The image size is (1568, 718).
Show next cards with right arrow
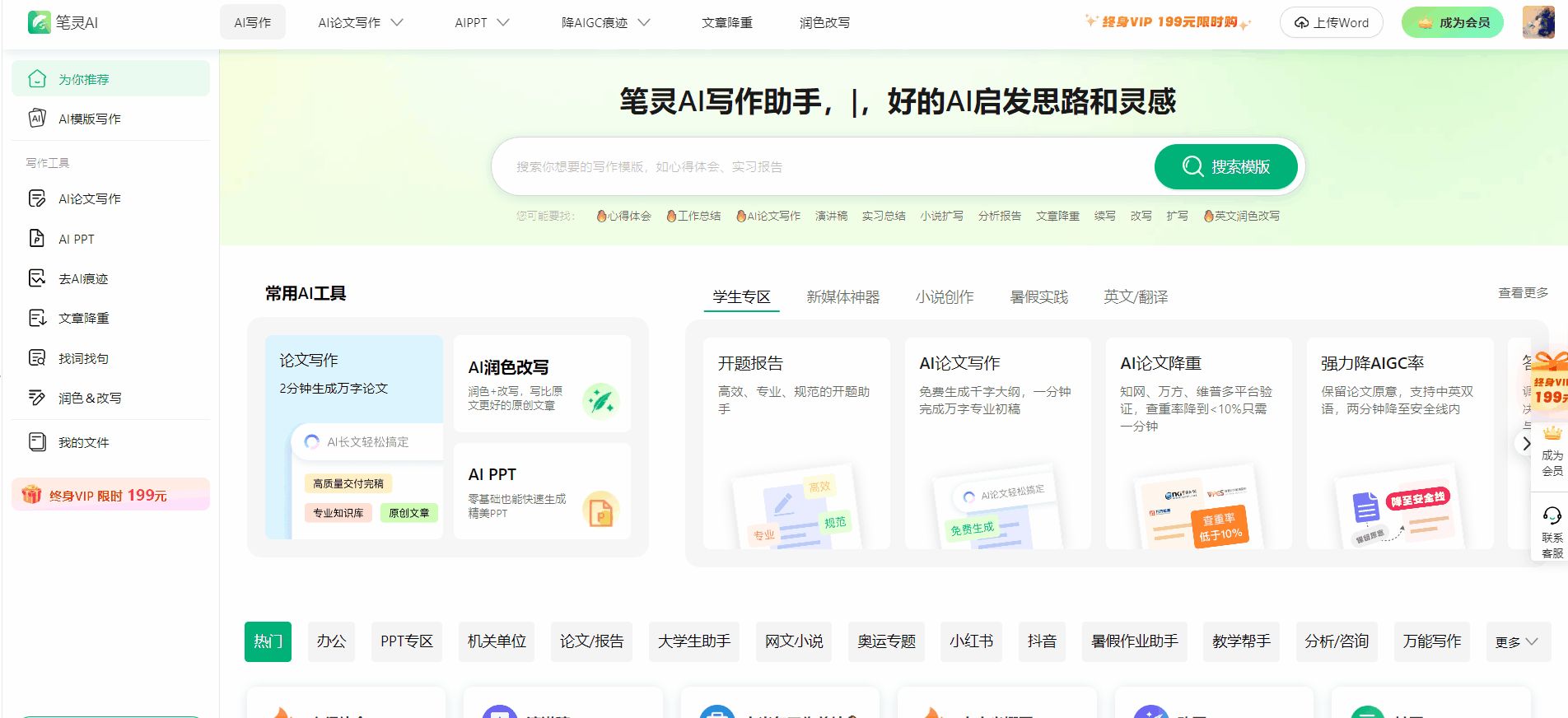tap(1526, 443)
